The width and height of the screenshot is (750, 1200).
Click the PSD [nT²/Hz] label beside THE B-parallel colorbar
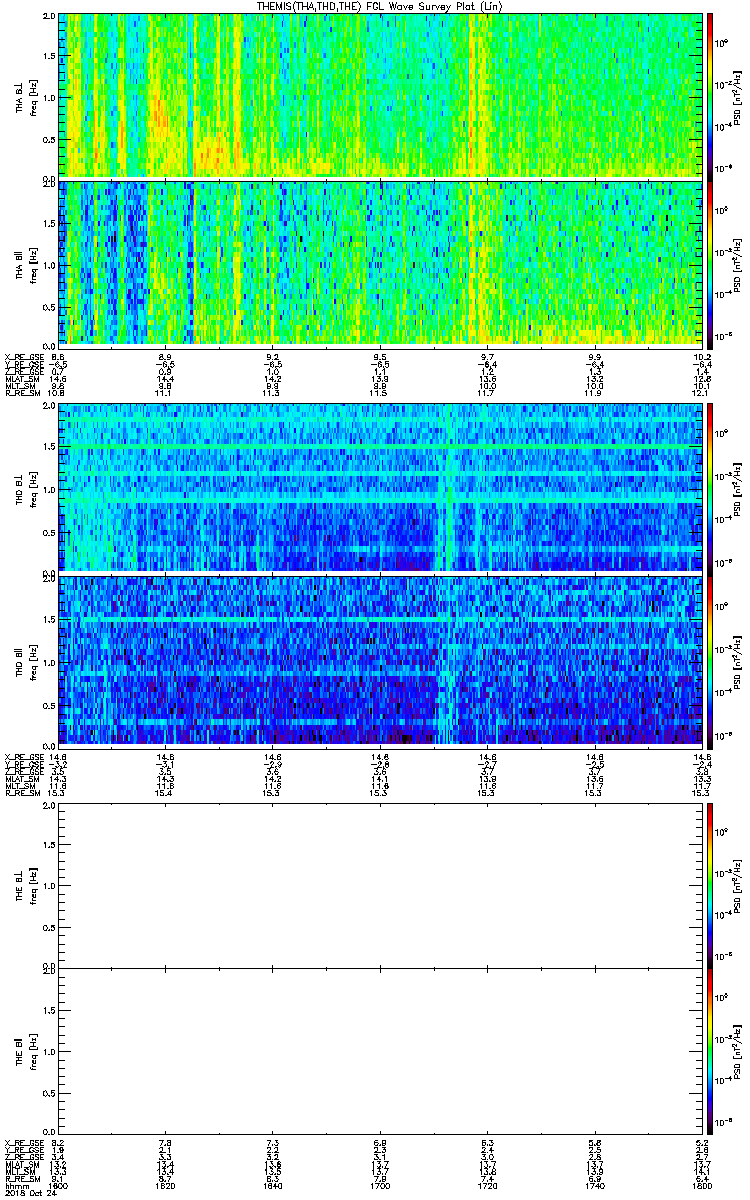[738, 1052]
